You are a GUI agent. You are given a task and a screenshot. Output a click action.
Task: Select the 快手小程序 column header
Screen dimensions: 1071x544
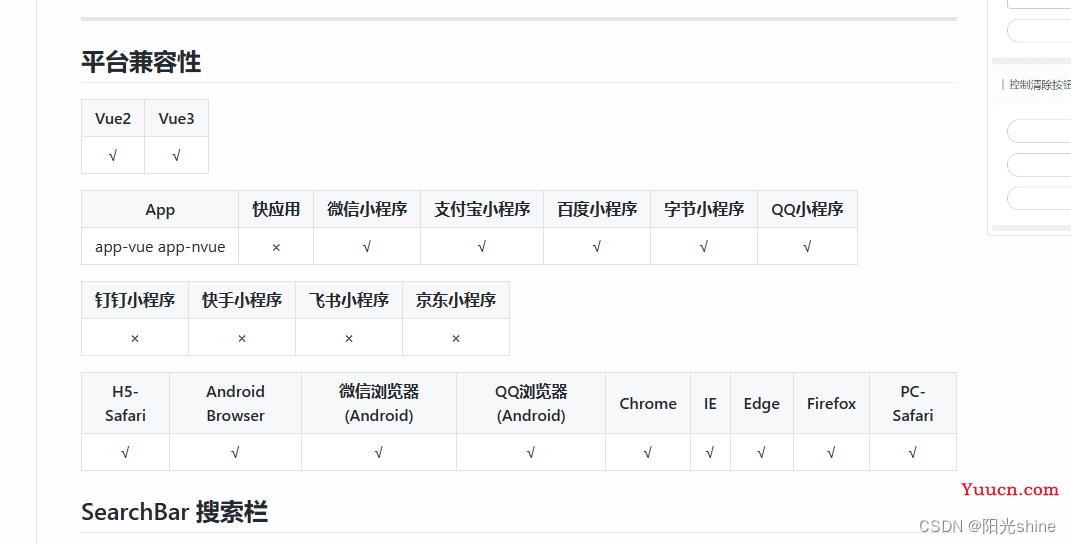(242, 300)
